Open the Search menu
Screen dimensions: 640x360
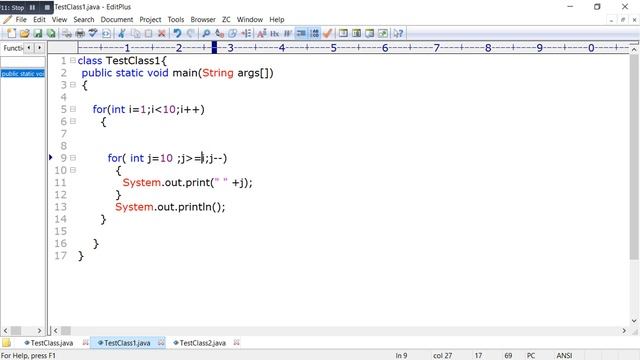coord(84,20)
